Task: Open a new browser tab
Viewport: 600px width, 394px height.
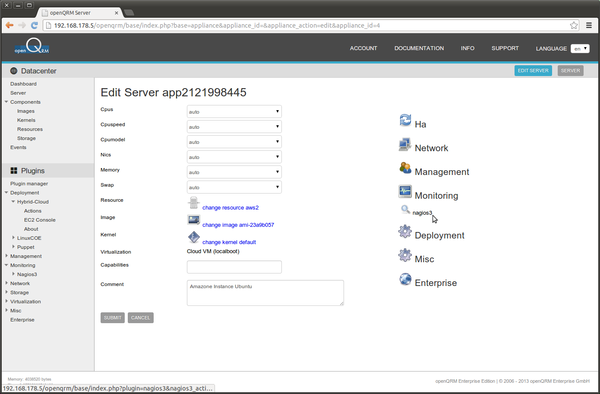Action: pyautogui.click(x=129, y=13)
